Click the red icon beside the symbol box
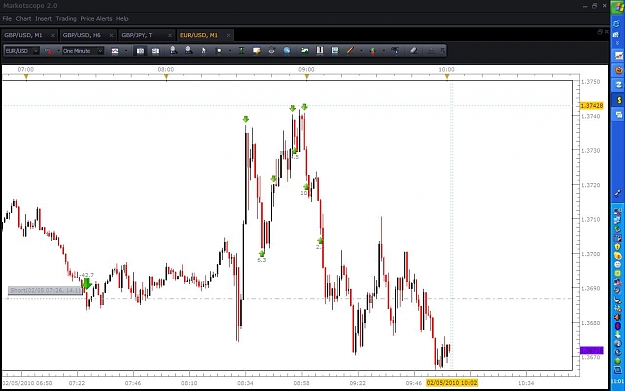Viewport: 625px width, 391px height. click(x=48, y=51)
